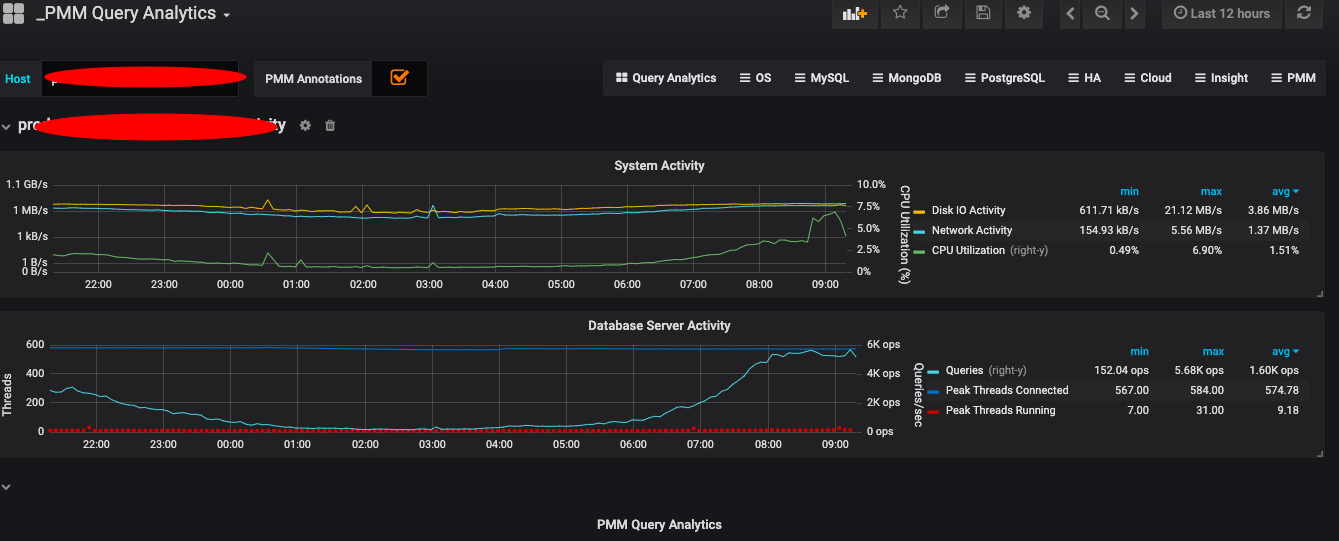The height and width of the screenshot is (541, 1339).
Task: Click the 1.51% CPU avg value
Action: [1283, 250]
